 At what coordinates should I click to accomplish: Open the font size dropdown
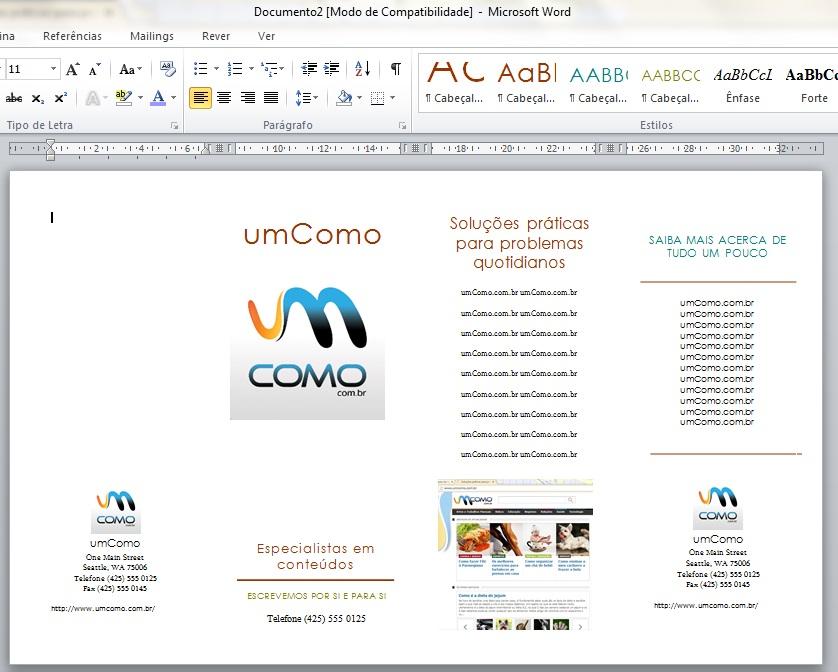click(53, 69)
